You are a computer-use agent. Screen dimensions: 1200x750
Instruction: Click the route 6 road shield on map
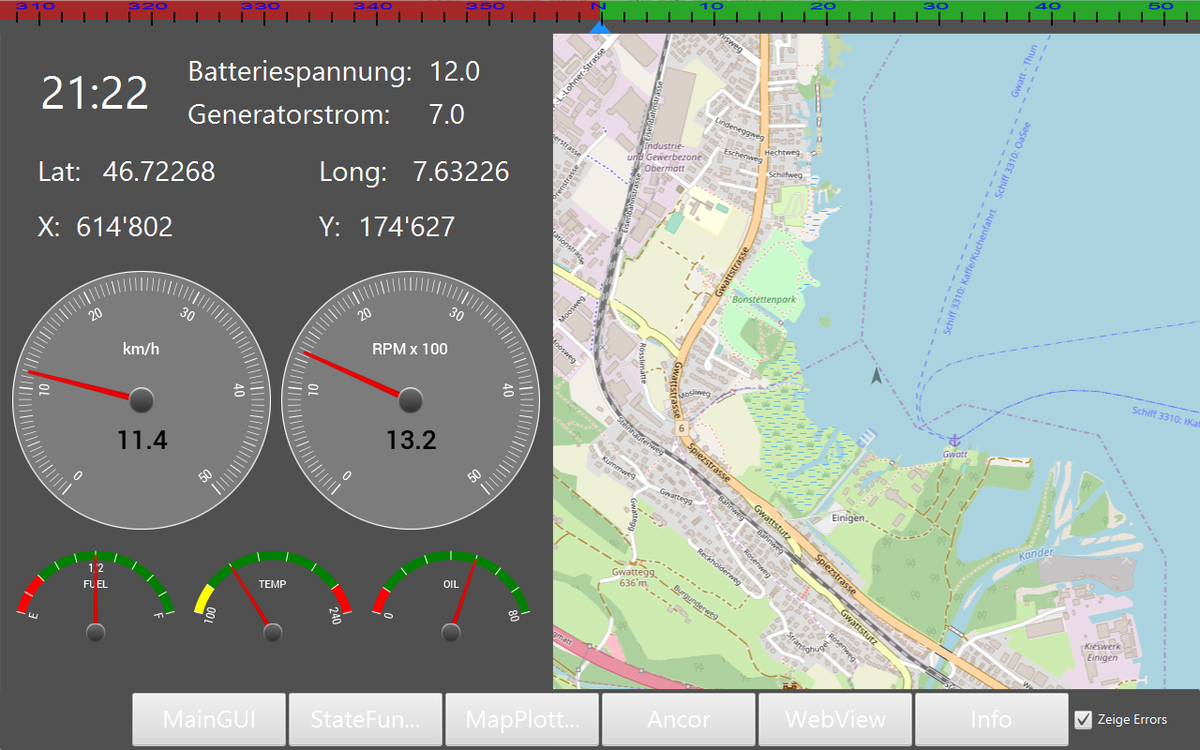click(681, 428)
